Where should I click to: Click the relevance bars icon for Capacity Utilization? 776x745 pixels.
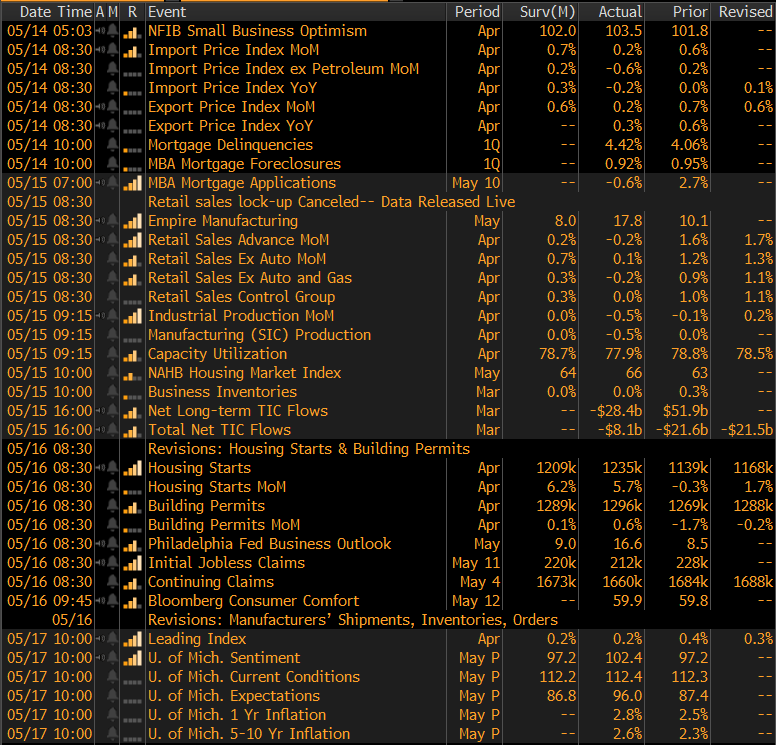point(132,354)
